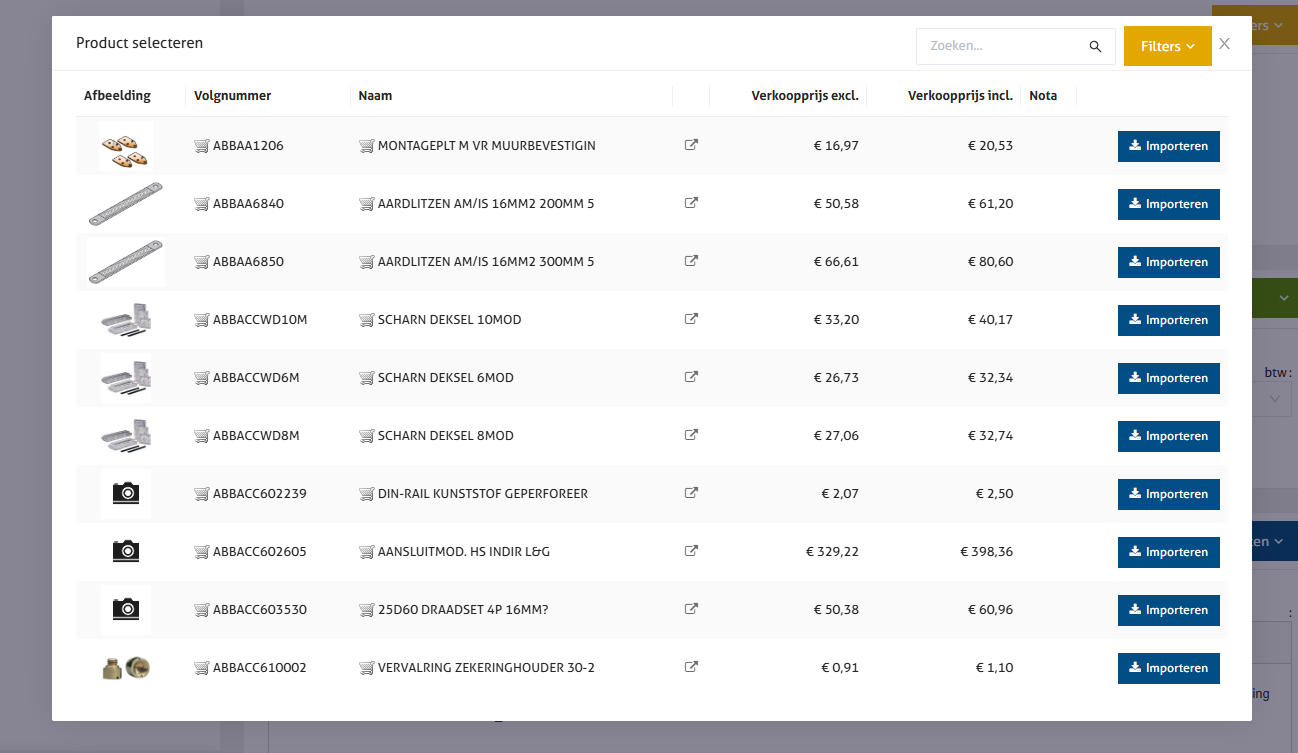
Task: Click thumbnail of AARDLITZEN 200MM product
Action: 126,204
